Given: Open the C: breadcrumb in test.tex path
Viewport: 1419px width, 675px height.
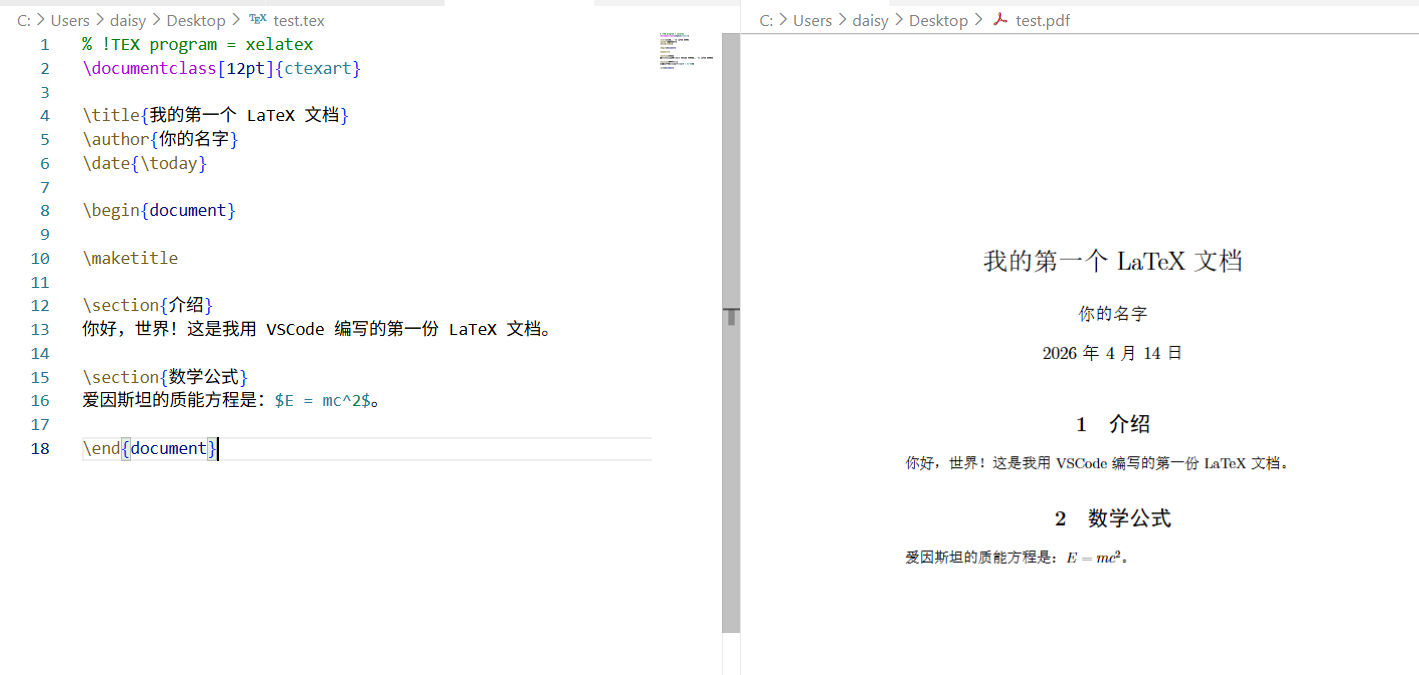Looking at the screenshot, I should (x=25, y=20).
